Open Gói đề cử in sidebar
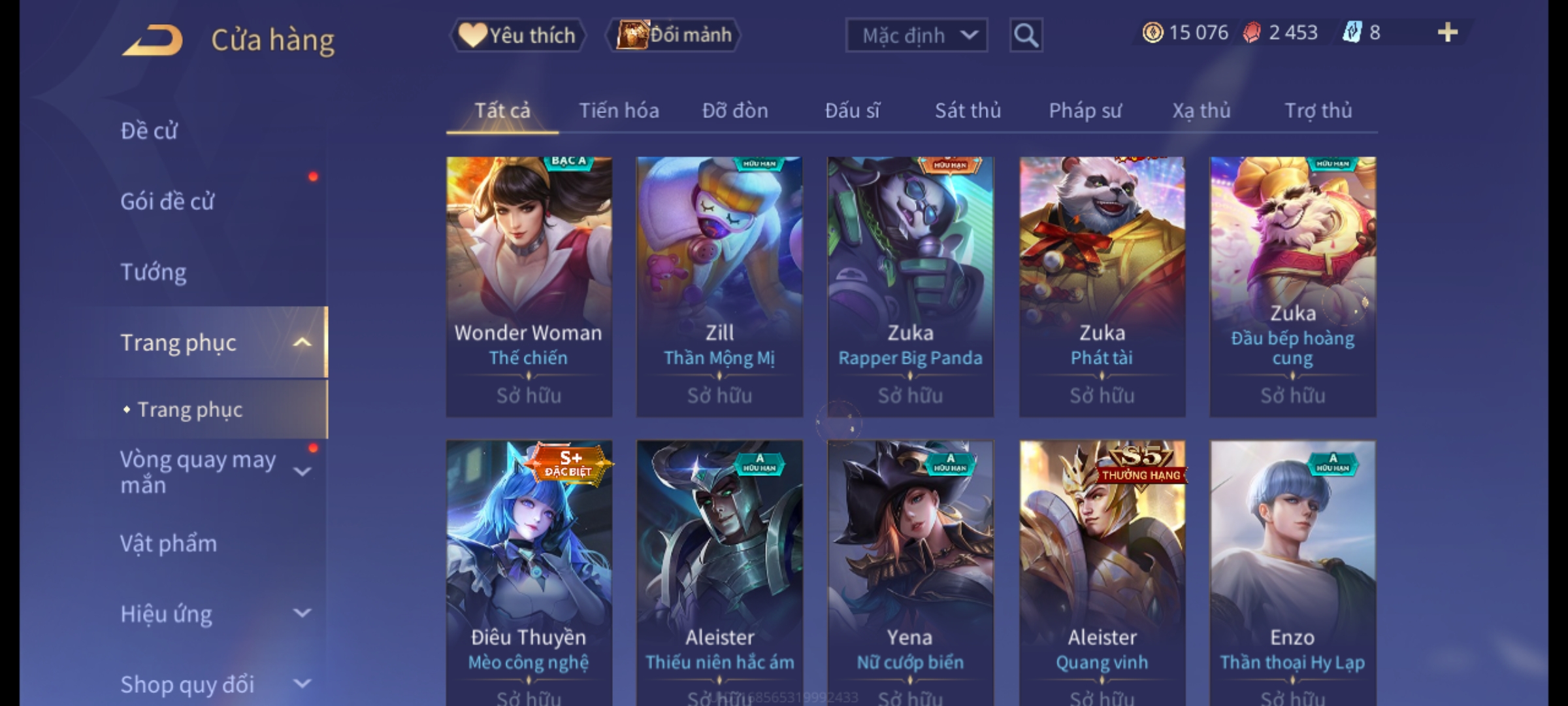Viewport: 1568px width, 706px height. 167,201
